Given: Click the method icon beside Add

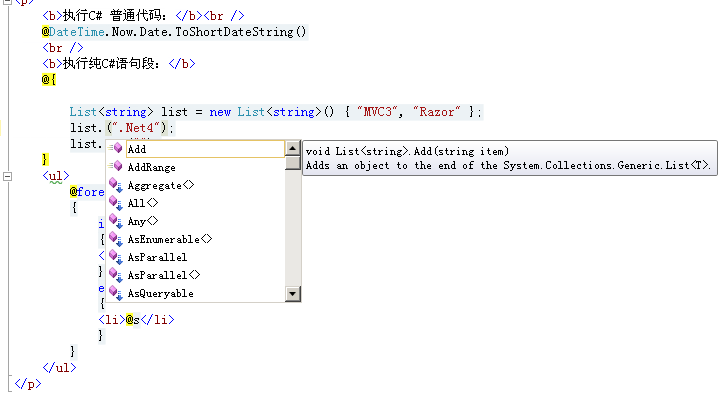Looking at the screenshot, I should coord(116,149).
